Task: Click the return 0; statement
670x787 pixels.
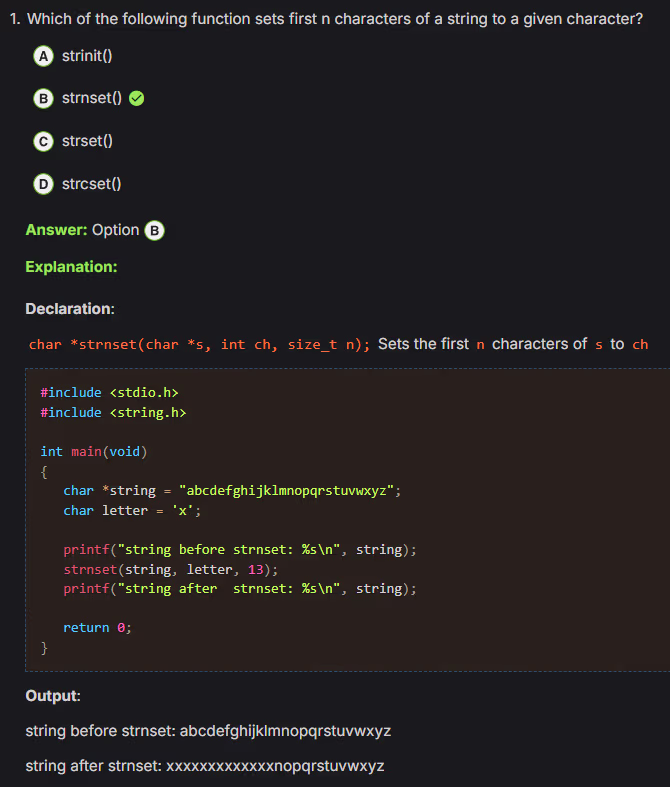Action: [97, 628]
